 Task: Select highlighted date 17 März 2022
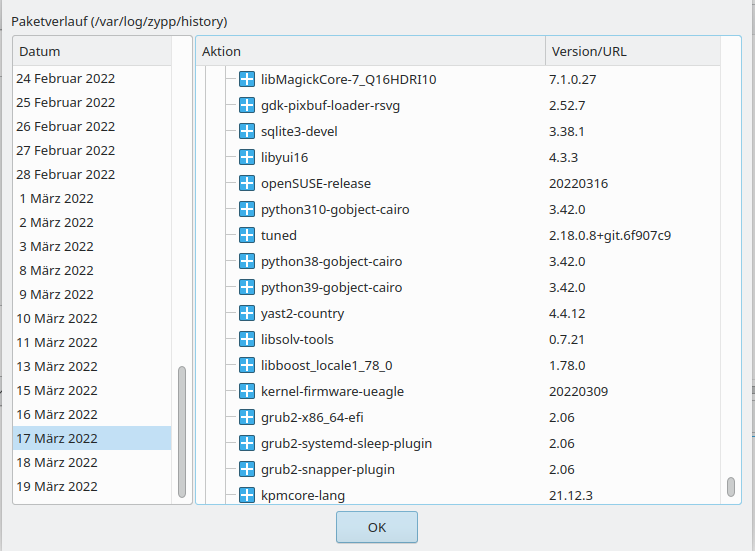coord(92,438)
